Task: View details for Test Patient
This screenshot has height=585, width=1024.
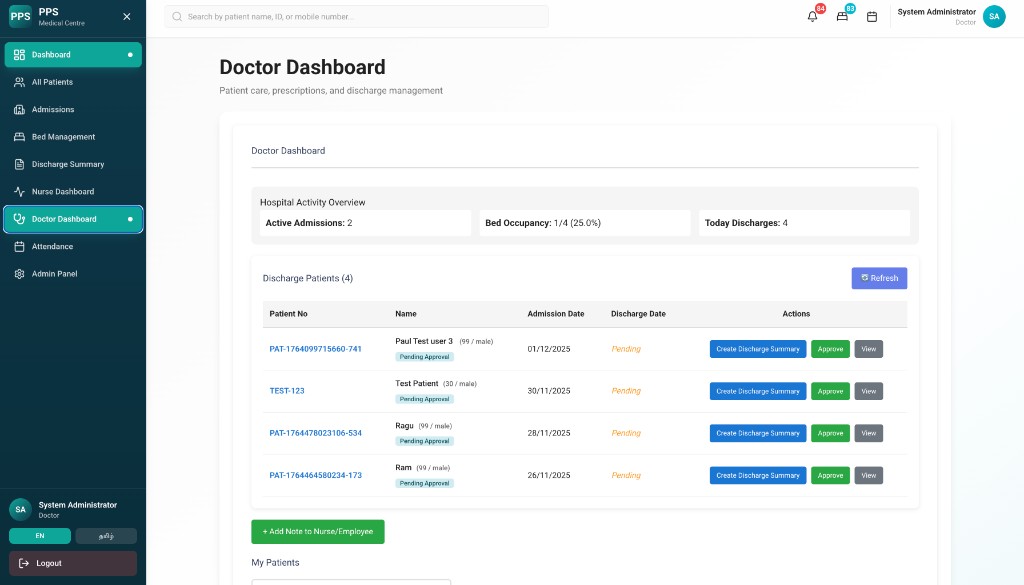Action: tap(869, 391)
